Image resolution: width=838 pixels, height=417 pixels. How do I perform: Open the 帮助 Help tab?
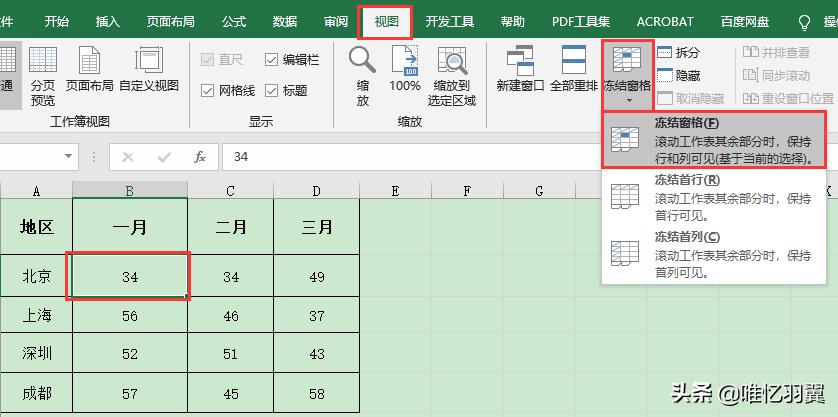[513, 22]
